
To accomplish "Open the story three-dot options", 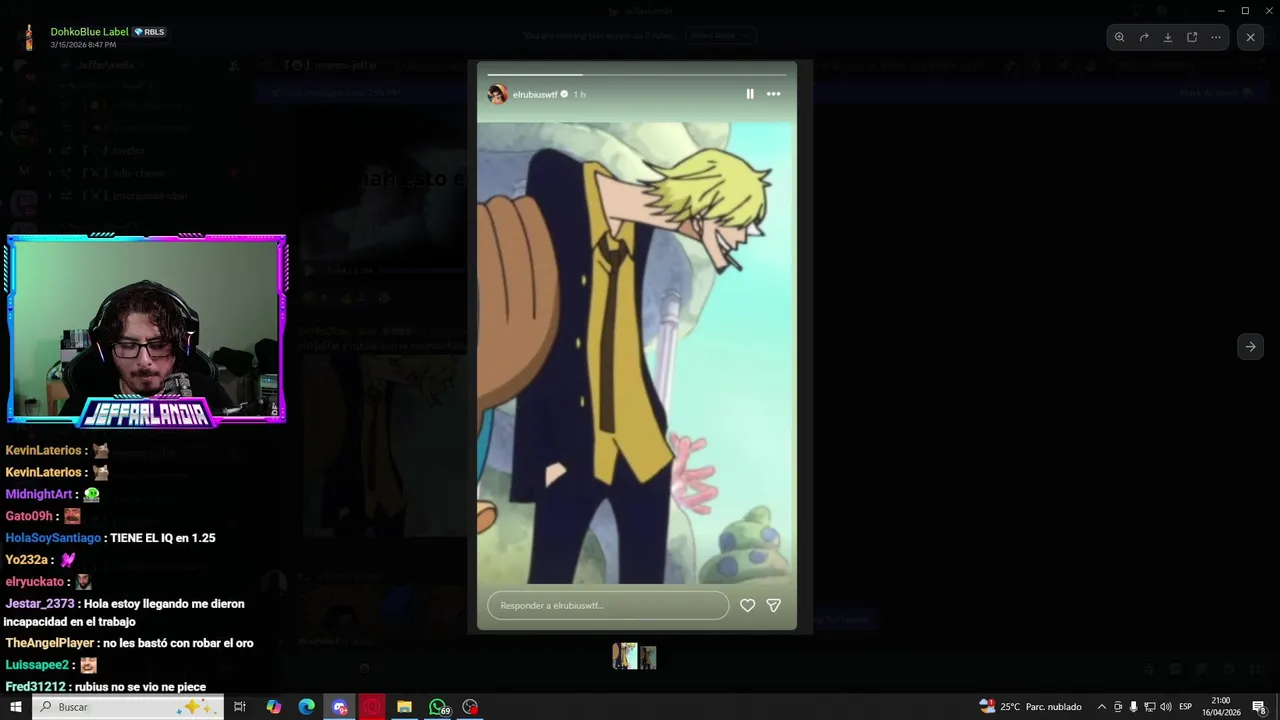I will 773,94.
